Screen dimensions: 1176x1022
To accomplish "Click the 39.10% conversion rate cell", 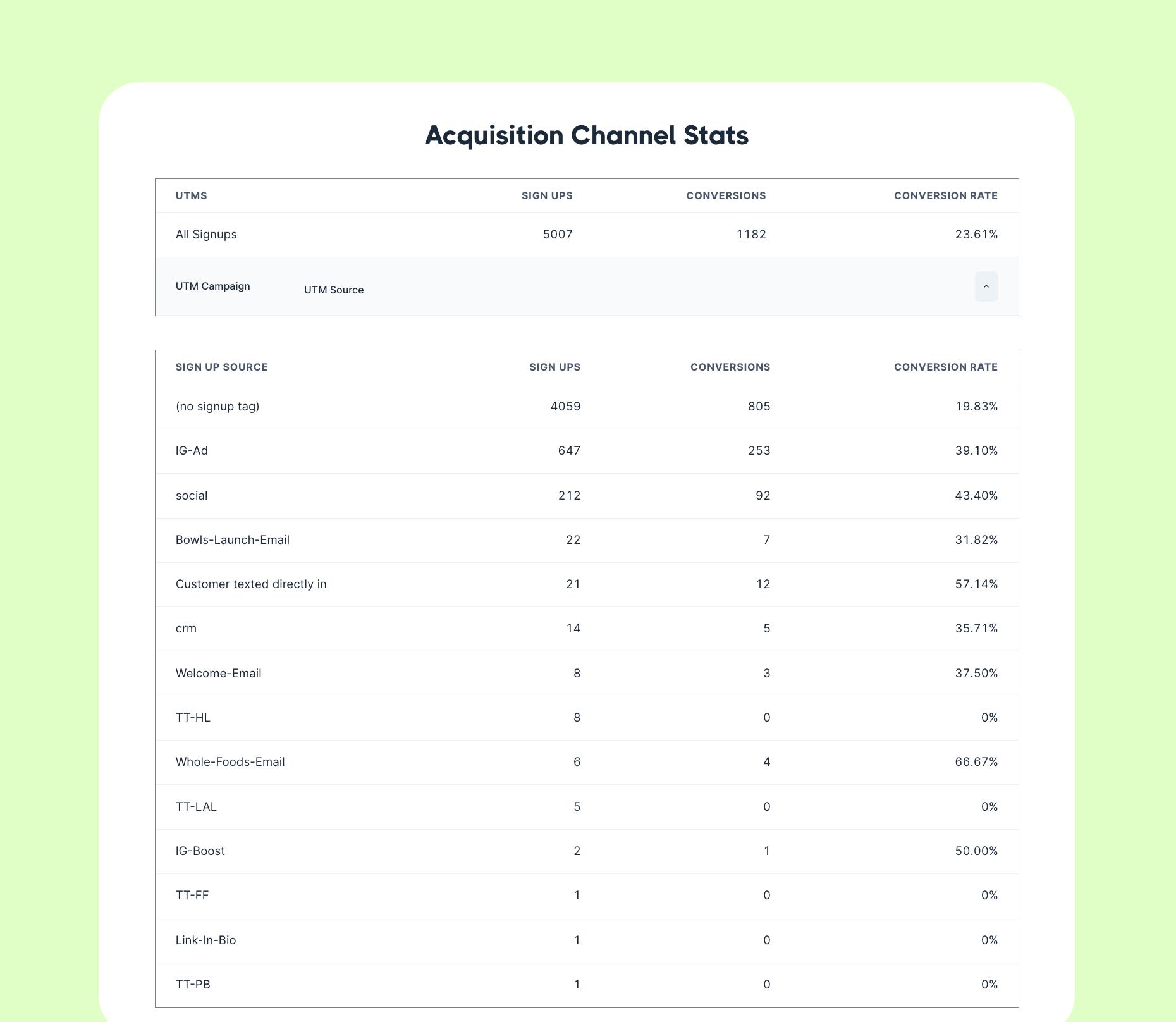I will click(976, 450).
